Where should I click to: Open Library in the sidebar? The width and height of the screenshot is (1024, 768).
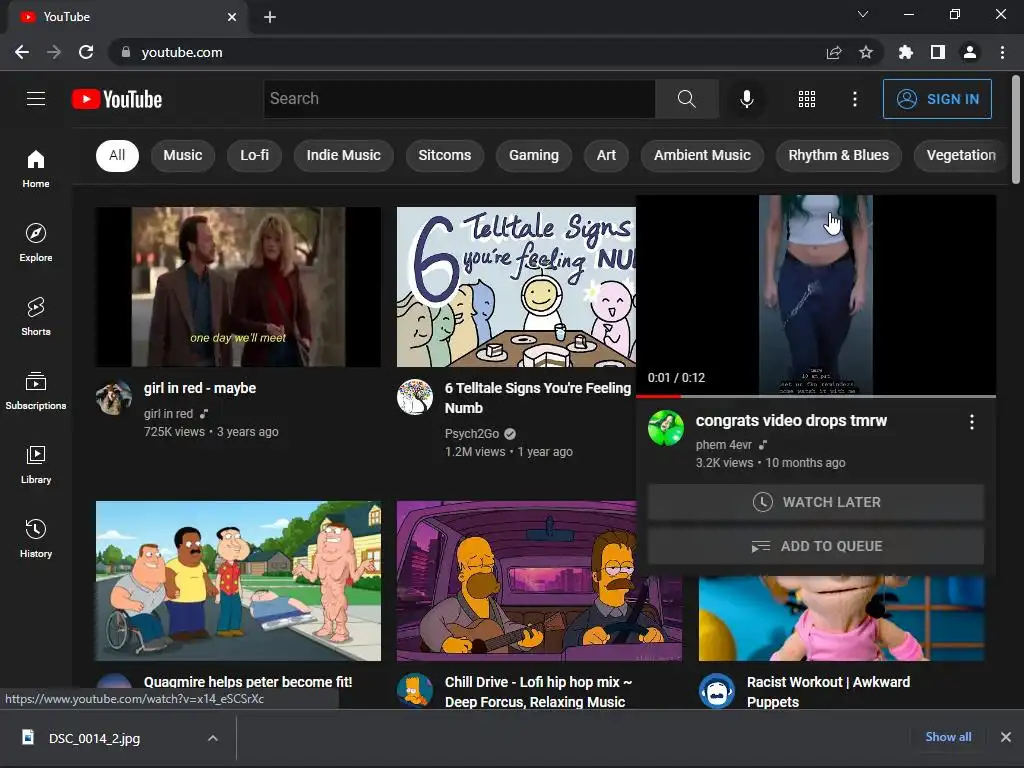pos(36,464)
